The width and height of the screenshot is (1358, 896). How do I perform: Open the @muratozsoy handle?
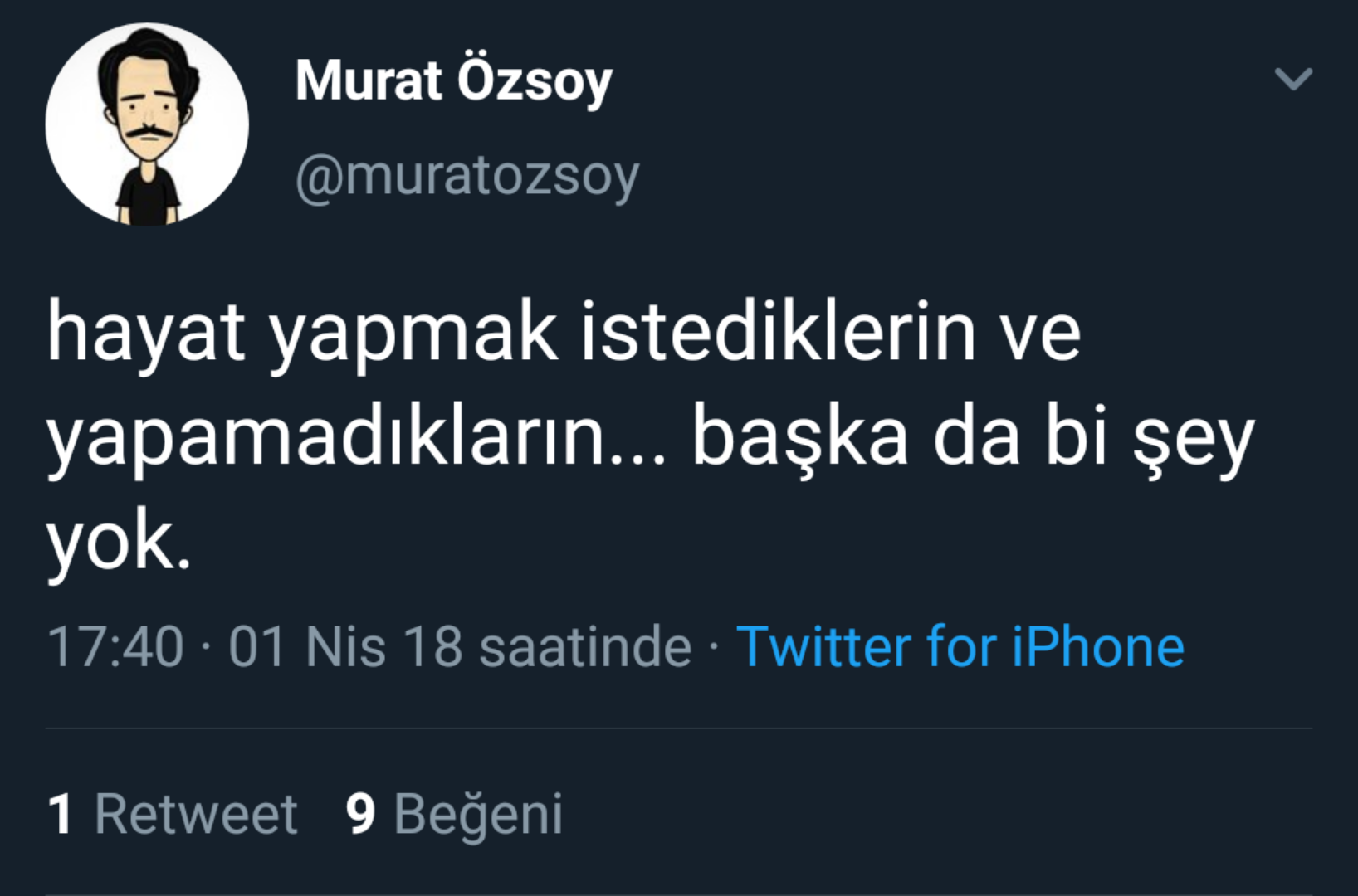tap(467, 176)
